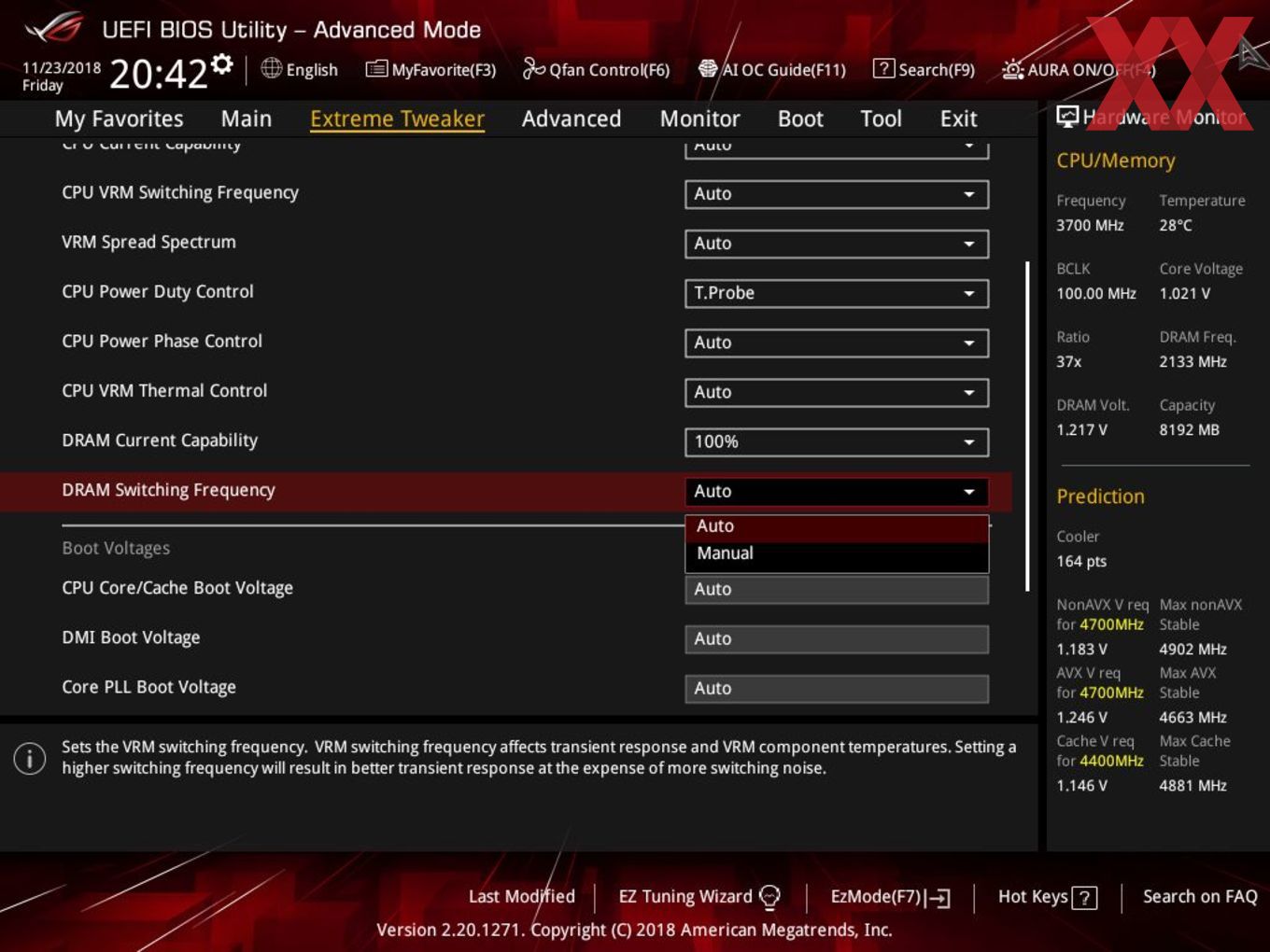The image size is (1270, 952).
Task: Expand CPU Power Phase Control dropdown
Action: (x=837, y=343)
